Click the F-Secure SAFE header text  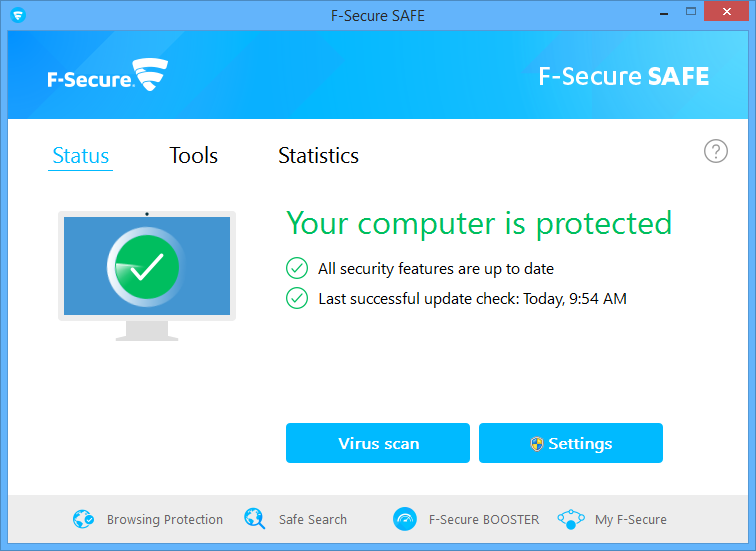(x=623, y=77)
